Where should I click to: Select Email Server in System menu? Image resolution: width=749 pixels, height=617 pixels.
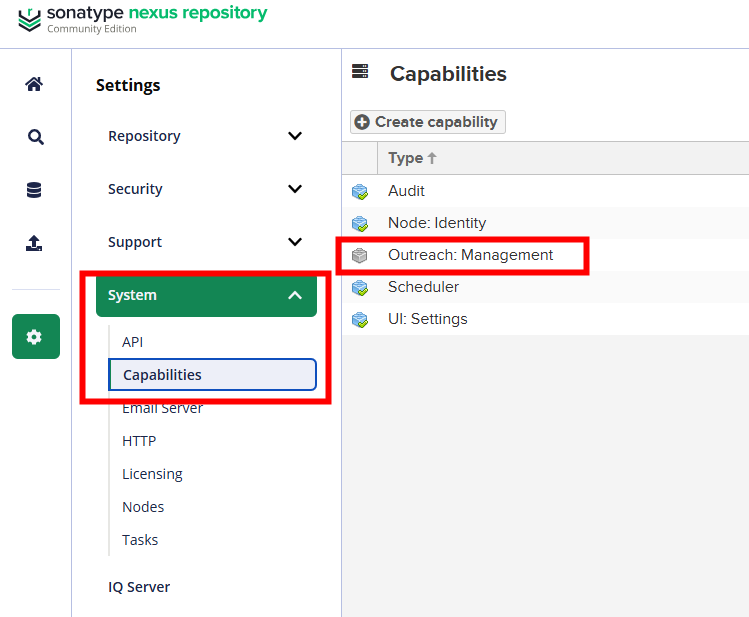[162, 408]
